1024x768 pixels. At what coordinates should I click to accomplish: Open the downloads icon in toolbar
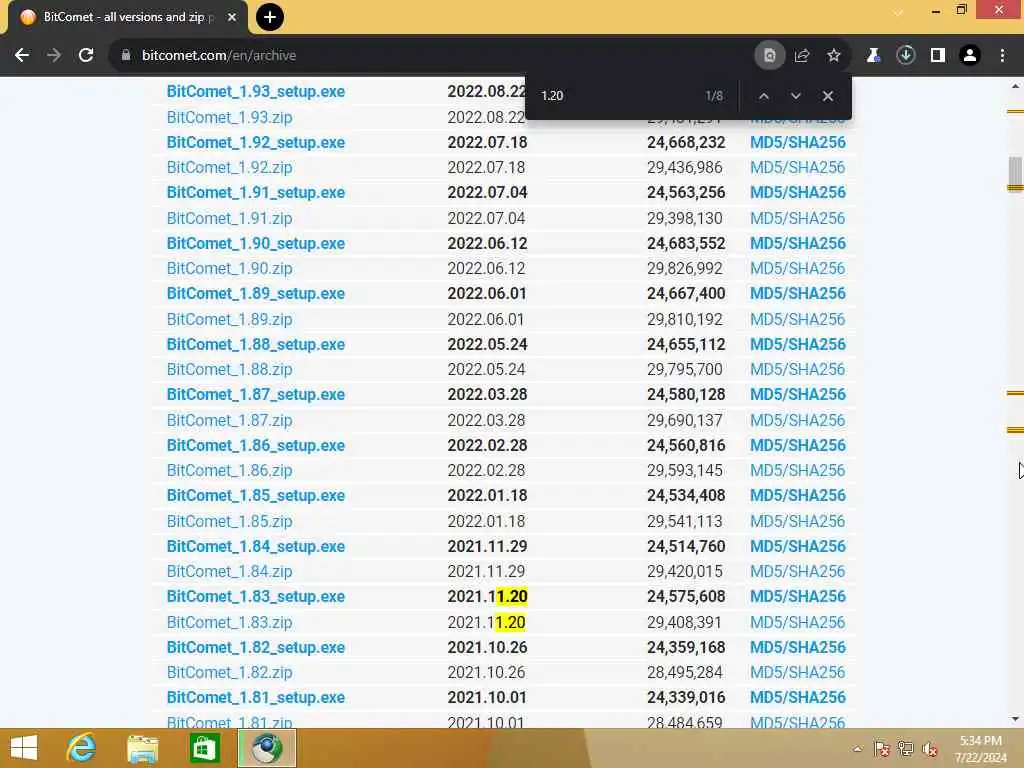[906, 56]
